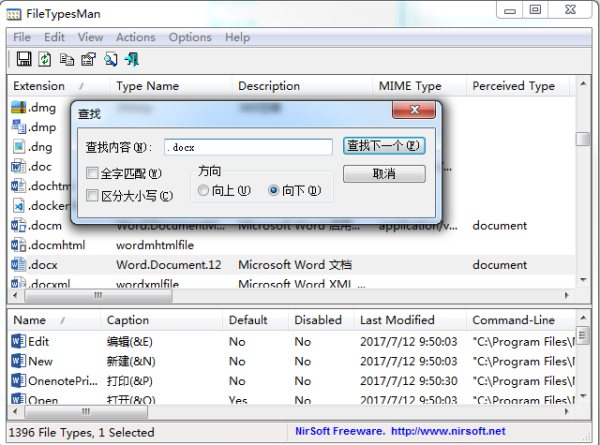Click upper list scroll-down arrow

pyautogui.click(x=583, y=280)
